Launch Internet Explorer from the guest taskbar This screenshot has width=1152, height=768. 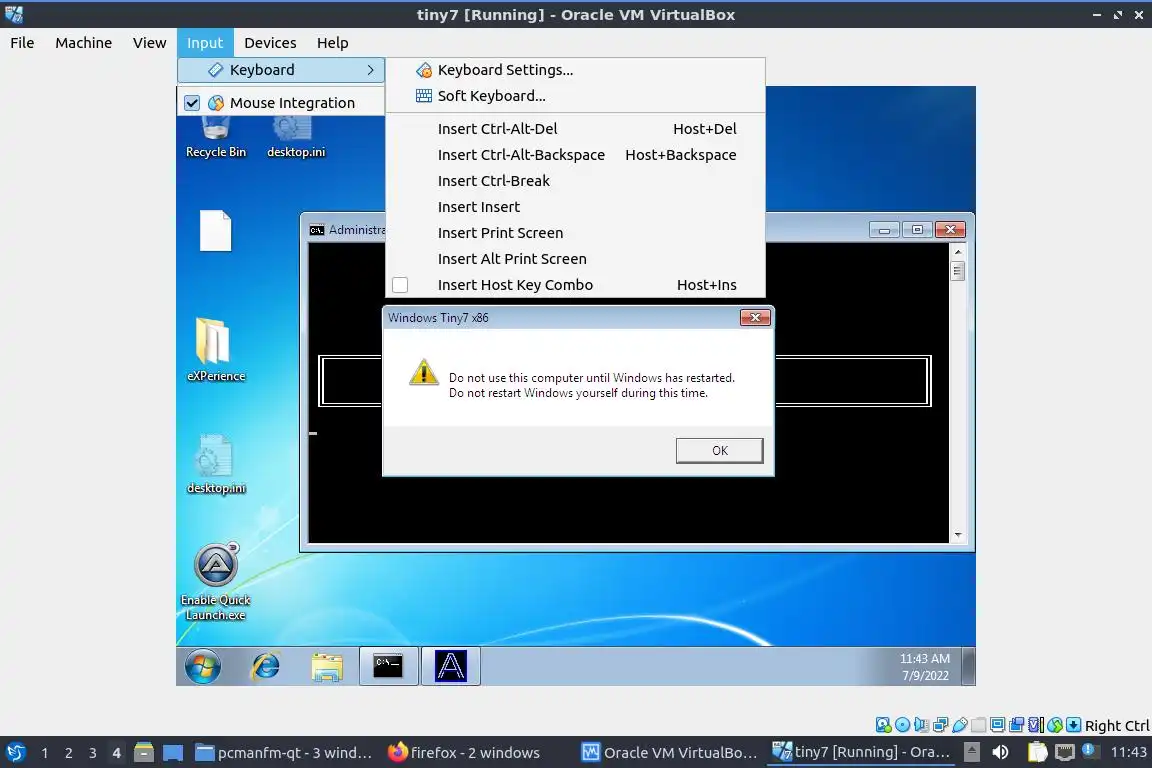pos(265,667)
